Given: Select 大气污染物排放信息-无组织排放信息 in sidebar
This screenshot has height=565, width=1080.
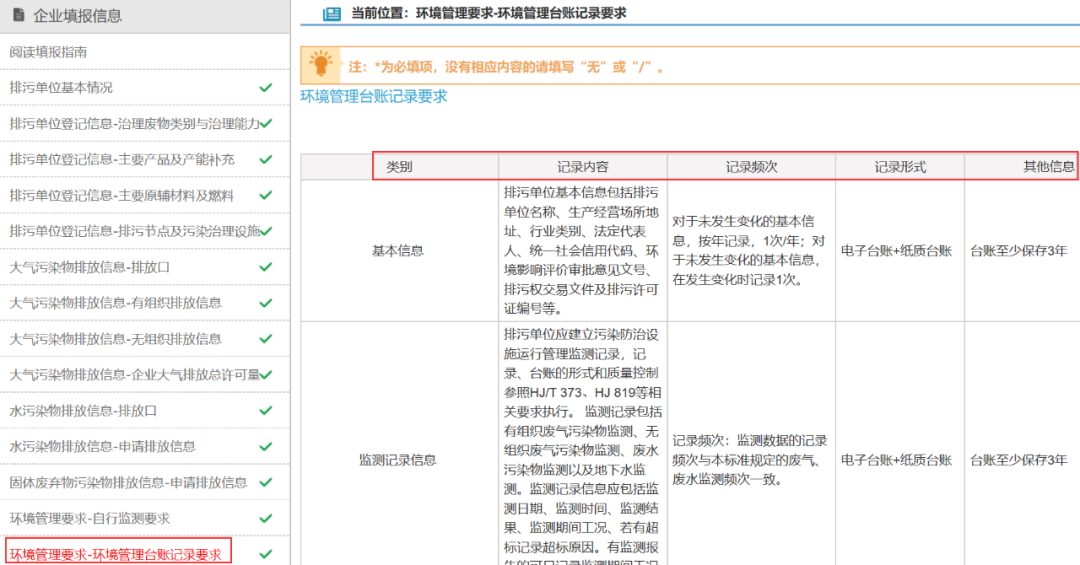Looking at the screenshot, I should pos(116,339).
